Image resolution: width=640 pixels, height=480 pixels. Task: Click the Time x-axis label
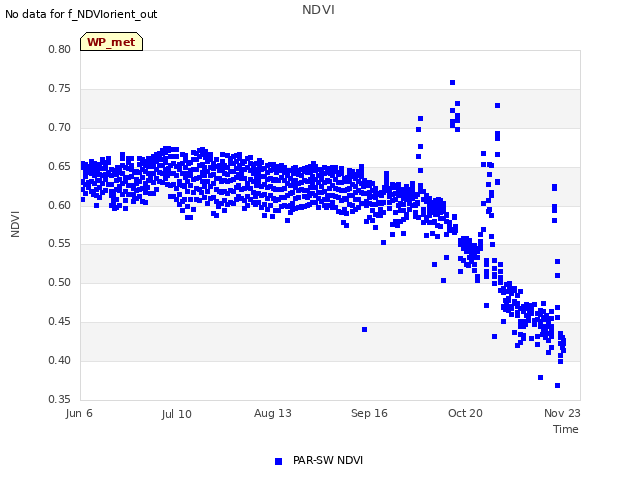[x=566, y=429]
